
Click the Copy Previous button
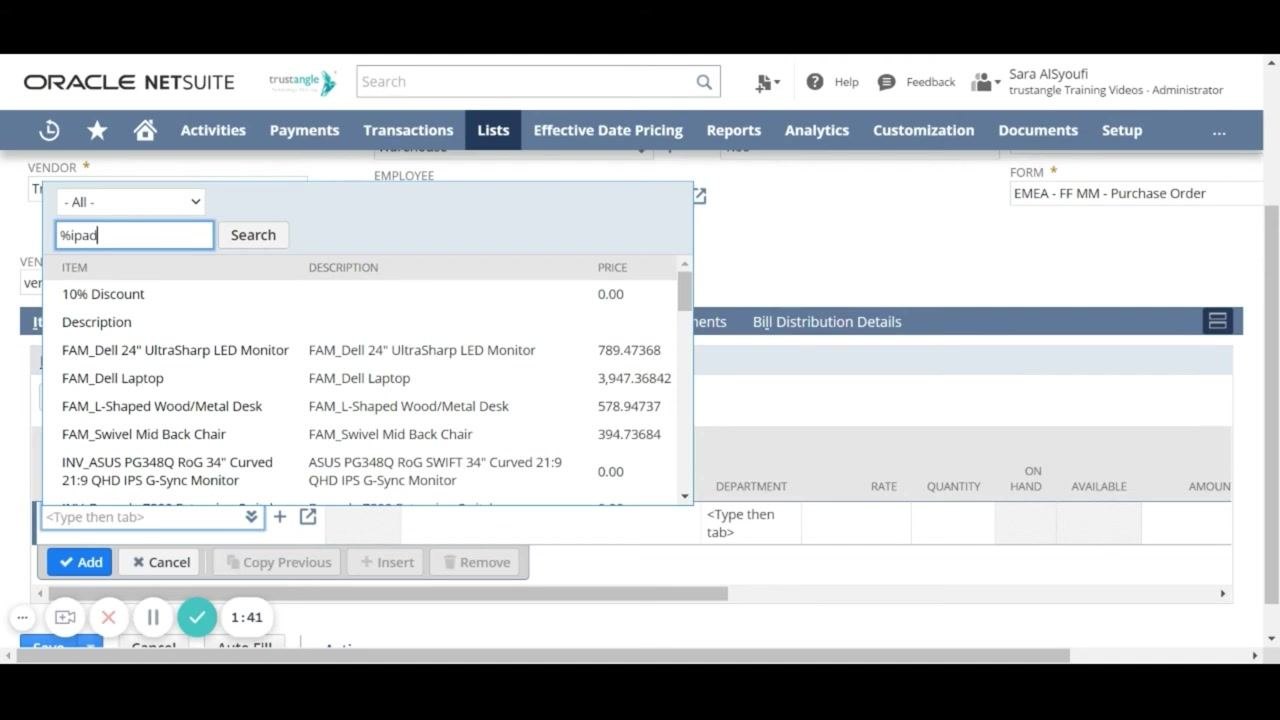tap(277, 562)
